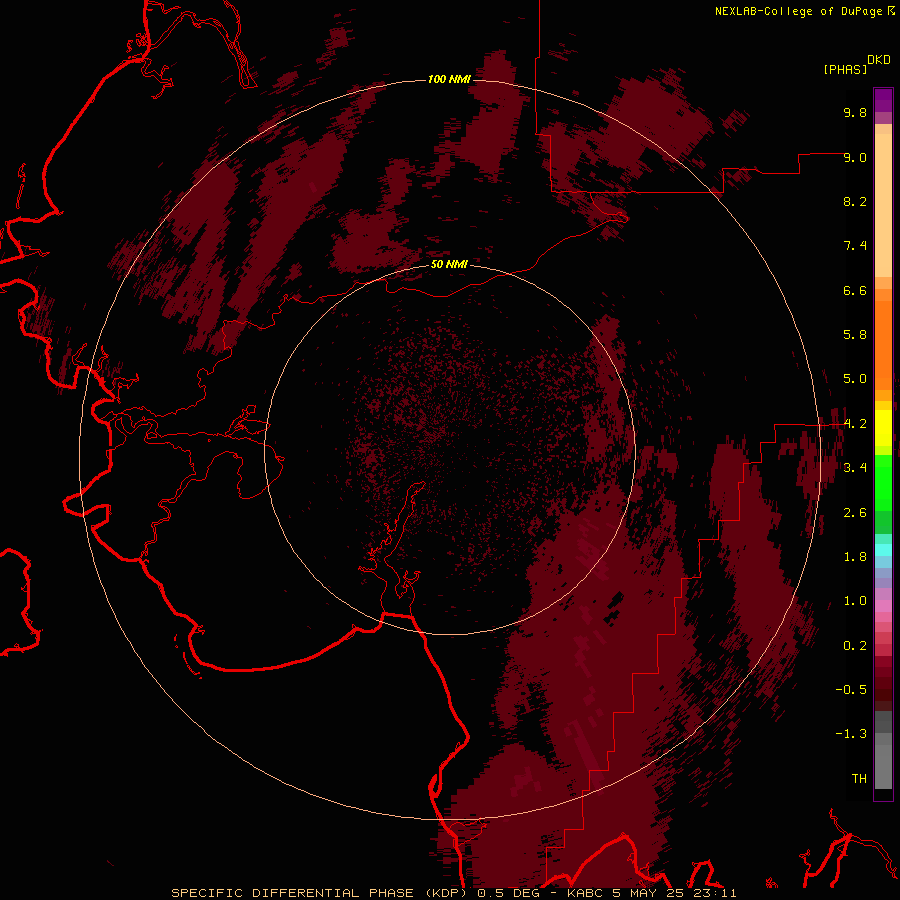Click the 50 NMI range ring label
The image size is (900, 900).
click(x=449, y=264)
